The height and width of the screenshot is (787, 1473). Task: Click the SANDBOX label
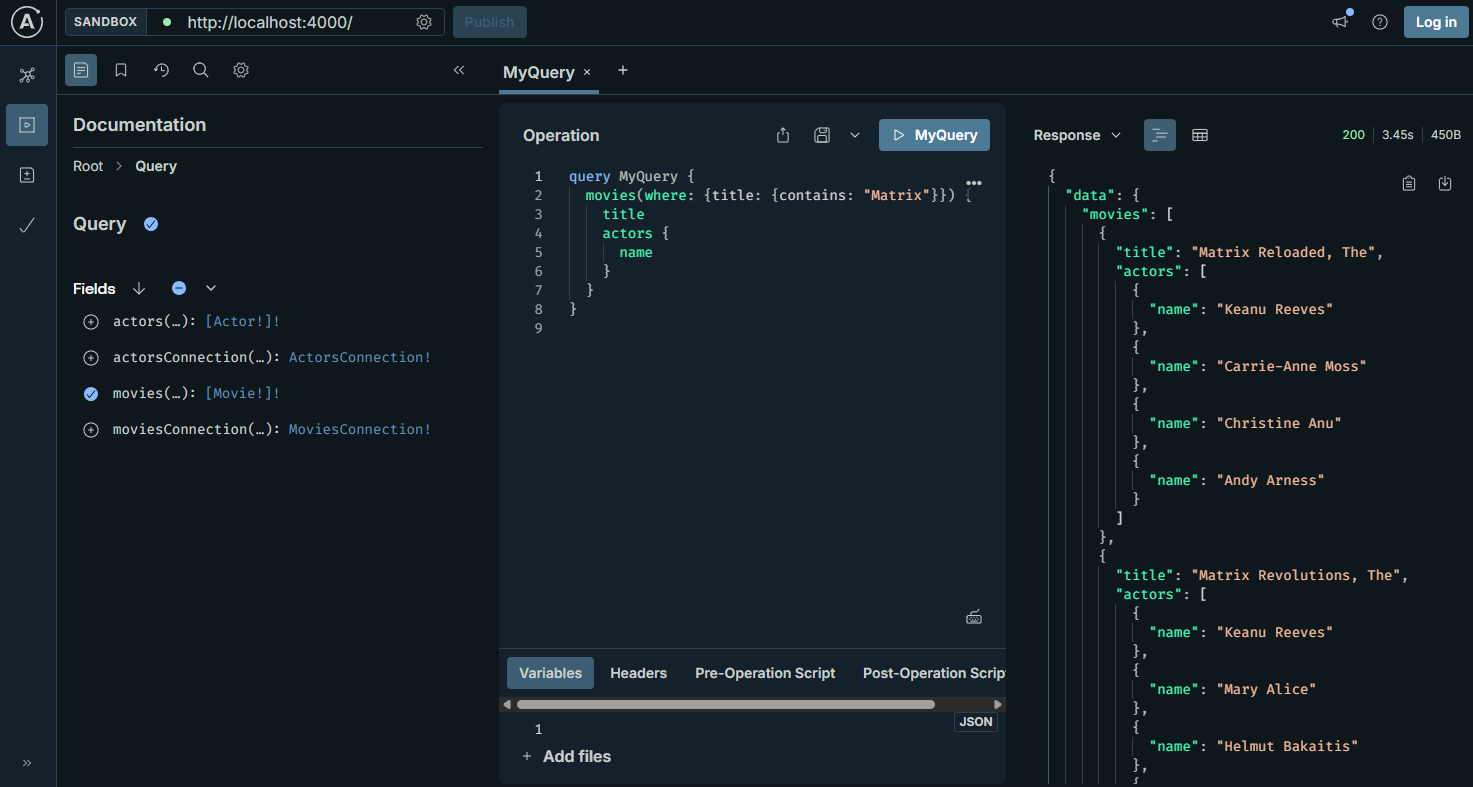click(106, 22)
